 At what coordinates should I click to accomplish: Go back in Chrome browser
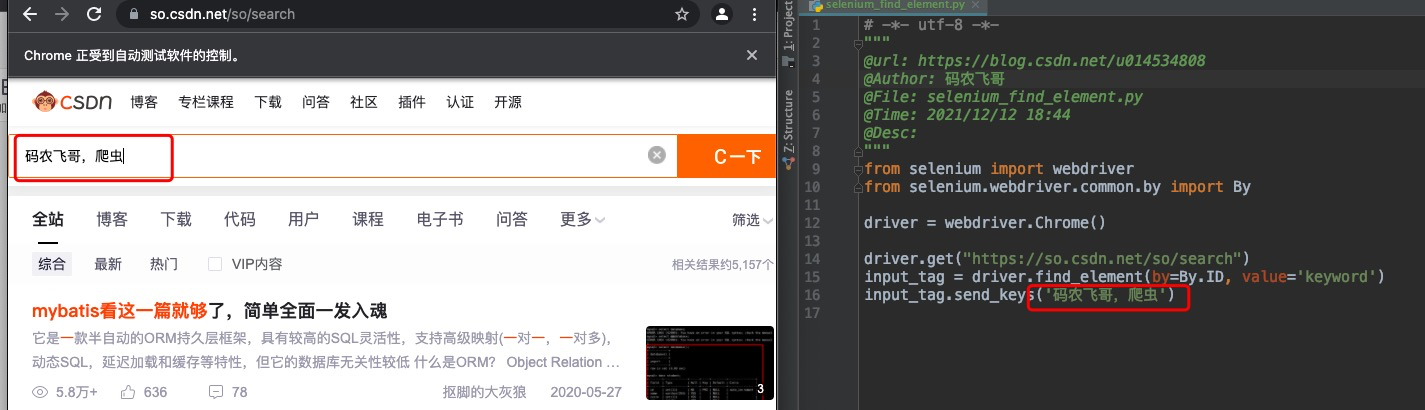coord(30,15)
